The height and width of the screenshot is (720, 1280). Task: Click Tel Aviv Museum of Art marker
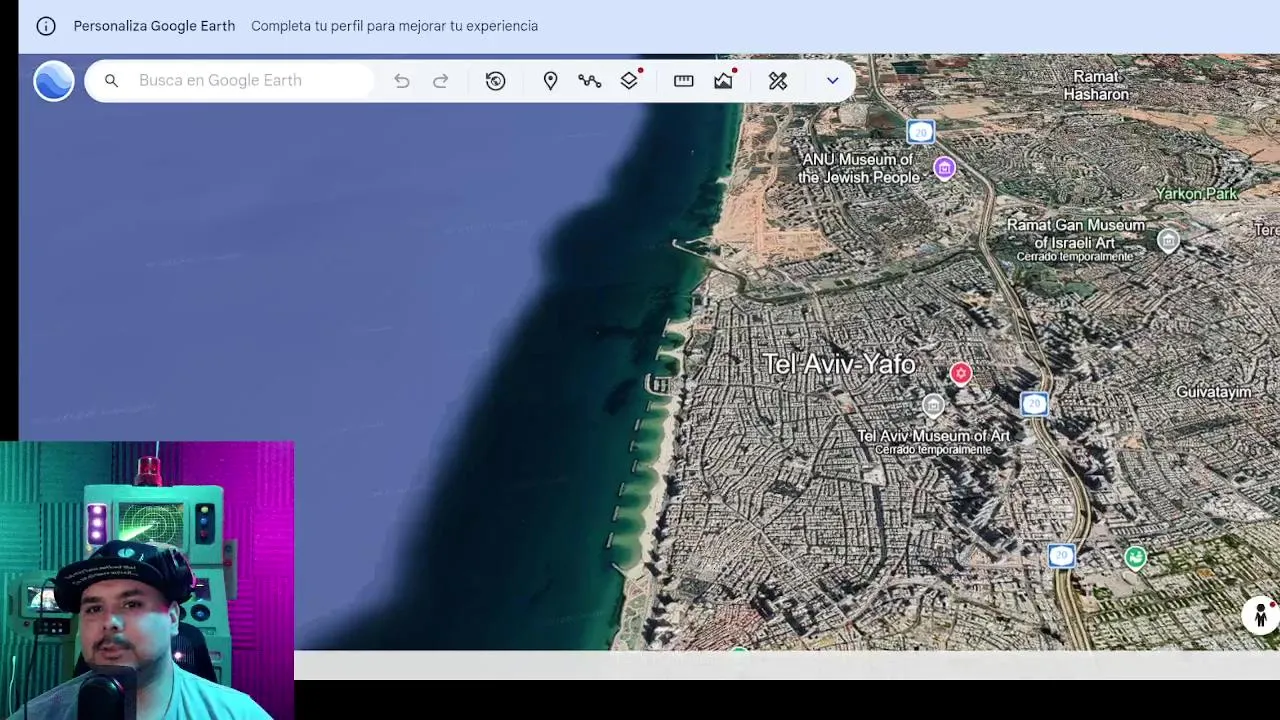[933, 405]
